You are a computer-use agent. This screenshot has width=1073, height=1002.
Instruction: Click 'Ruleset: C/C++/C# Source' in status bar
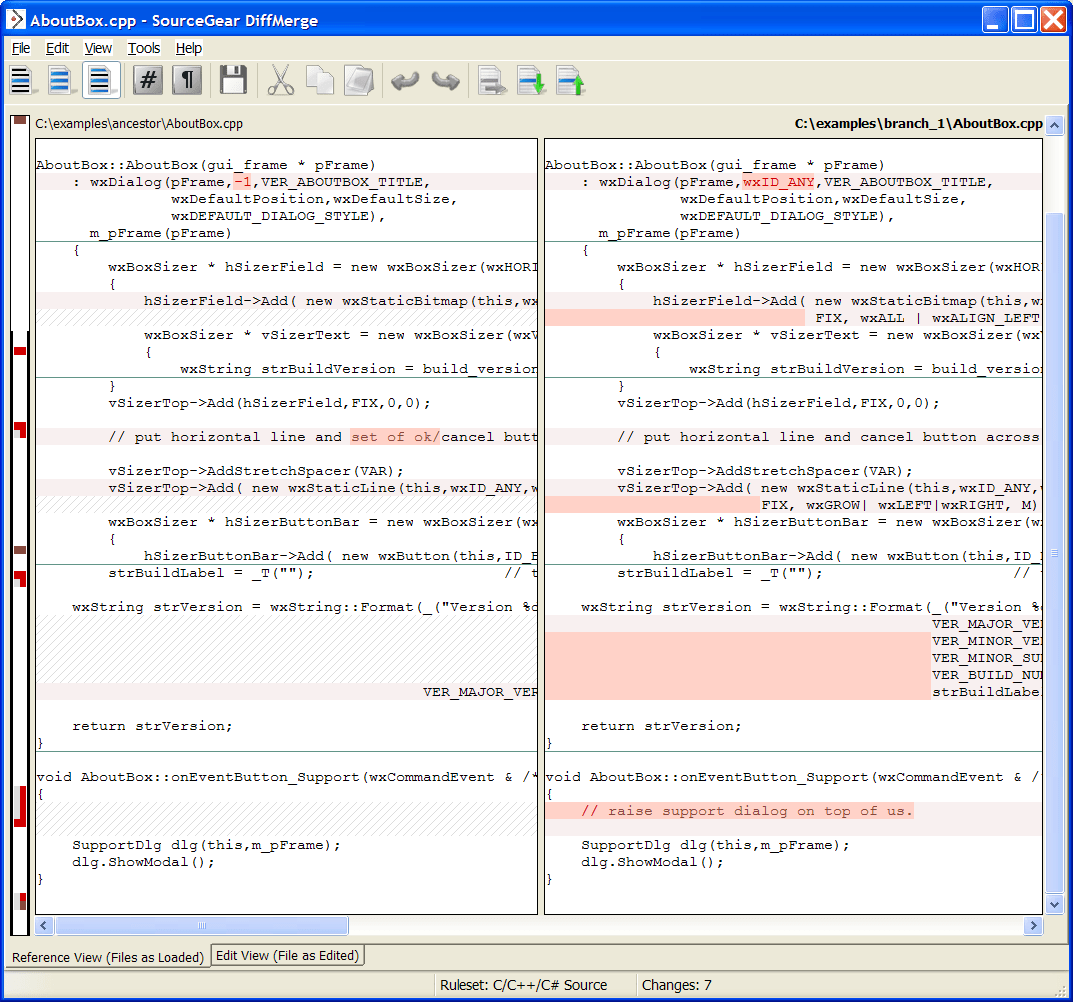pos(523,985)
